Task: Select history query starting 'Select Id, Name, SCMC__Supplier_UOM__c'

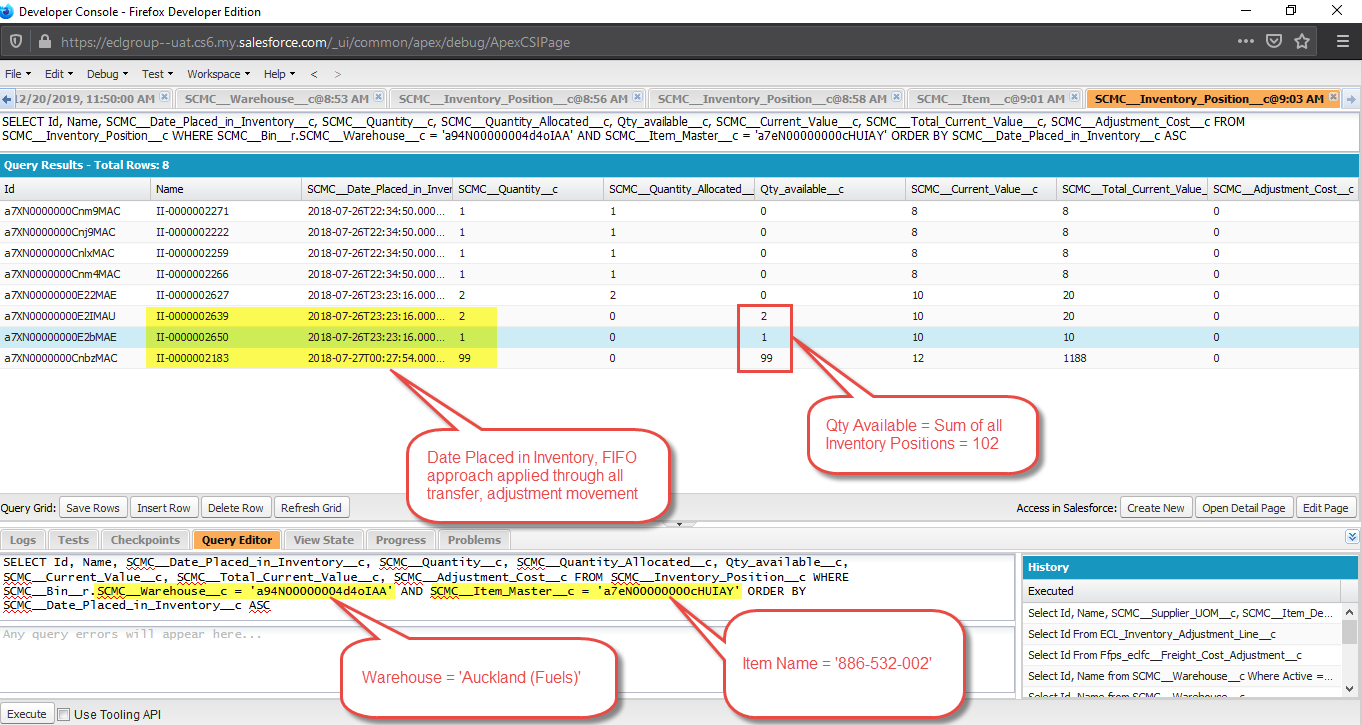Action: (x=1182, y=613)
